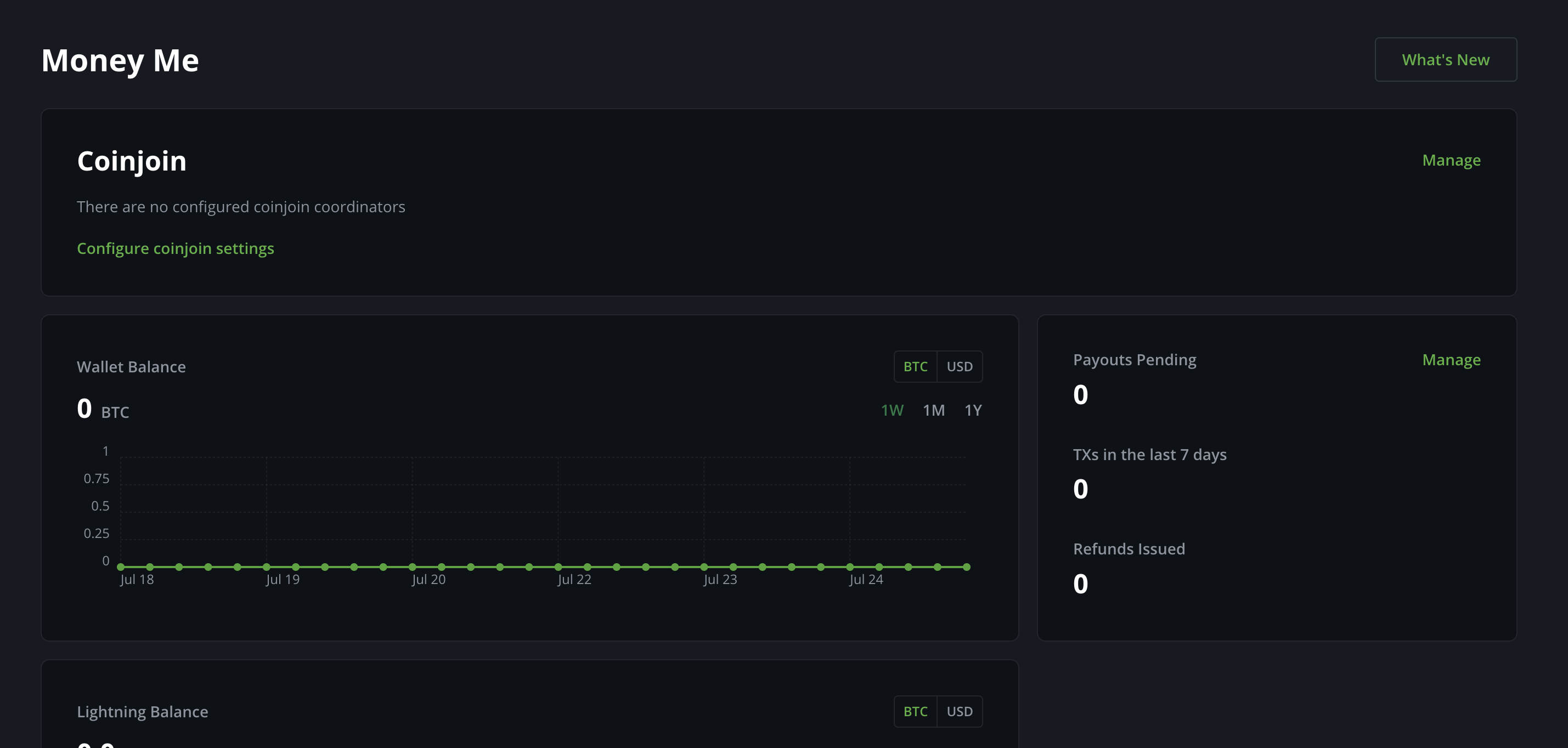The height and width of the screenshot is (748, 1568).
Task: Switch Lightning Balance display to BTC
Action: (x=915, y=711)
